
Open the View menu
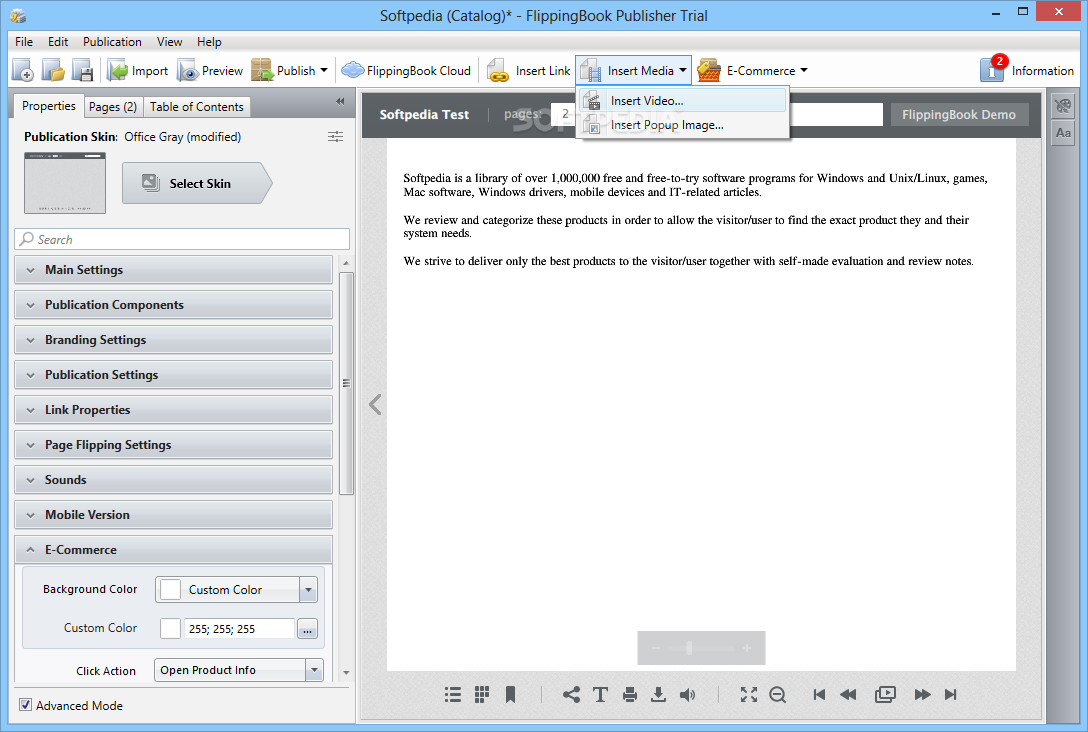(169, 42)
